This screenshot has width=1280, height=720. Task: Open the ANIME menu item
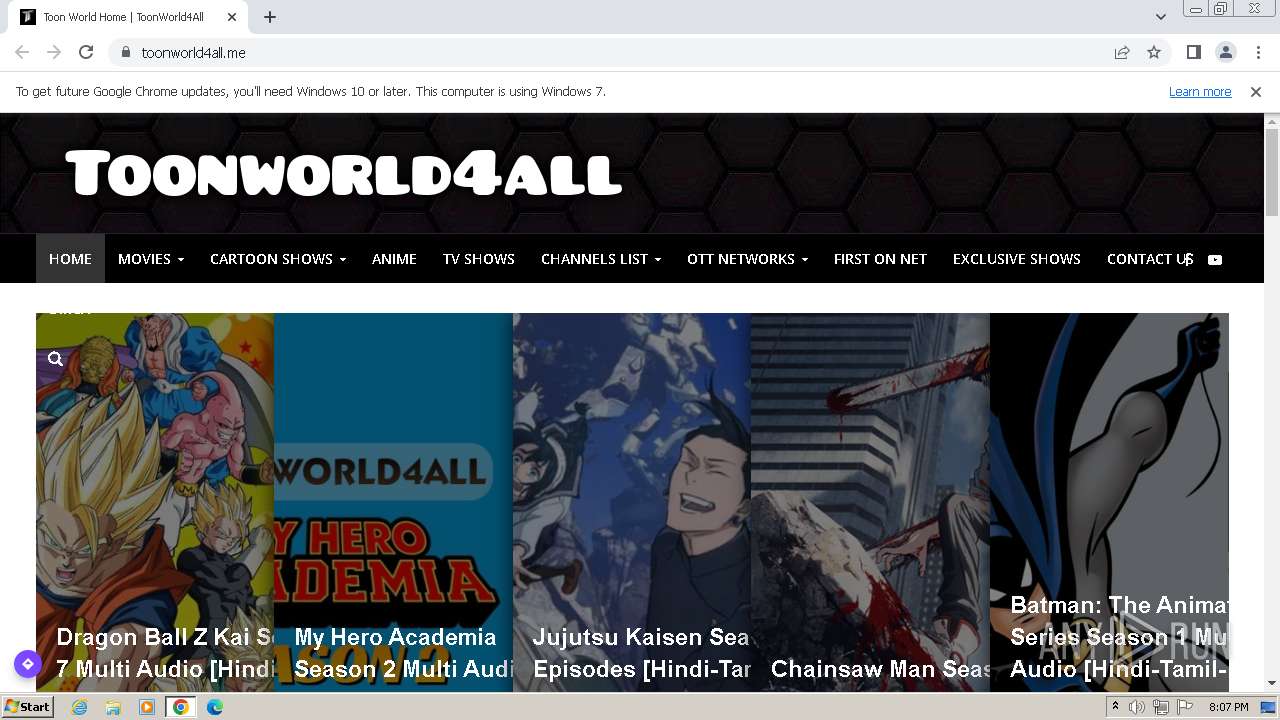(394, 259)
